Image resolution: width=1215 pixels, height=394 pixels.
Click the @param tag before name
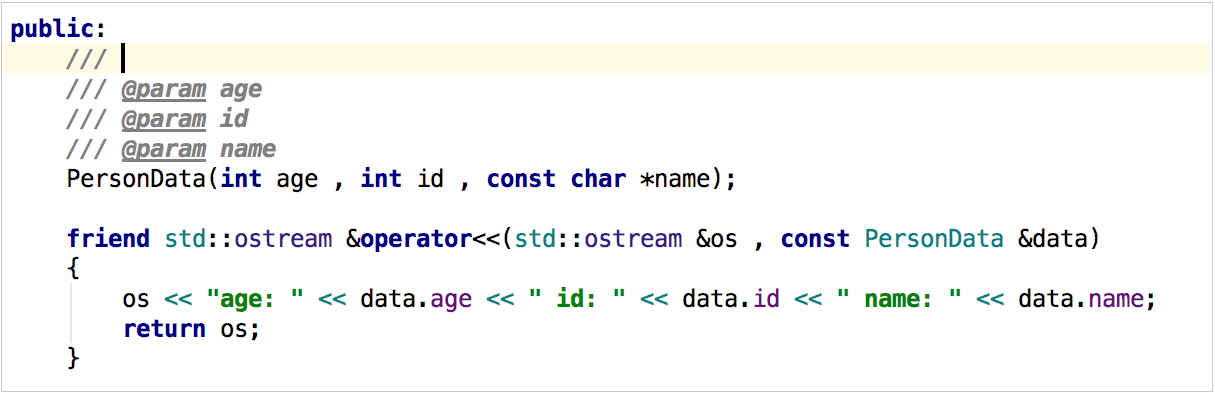coord(164,149)
